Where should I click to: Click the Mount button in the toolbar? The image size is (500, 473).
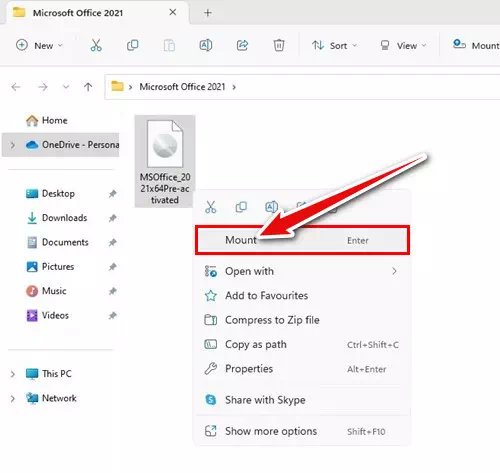click(476, 45)
